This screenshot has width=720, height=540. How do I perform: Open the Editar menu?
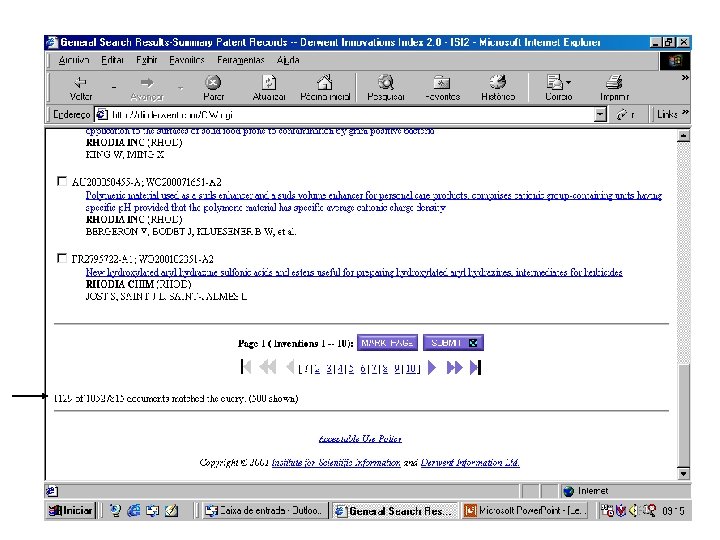[112, 60]
